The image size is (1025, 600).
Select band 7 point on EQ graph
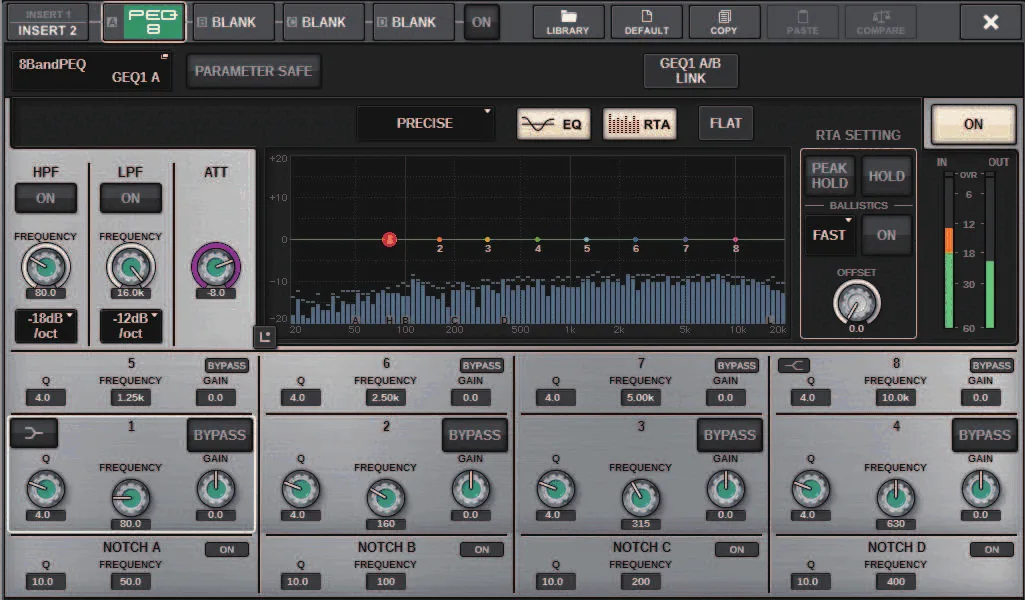(685, 240)
